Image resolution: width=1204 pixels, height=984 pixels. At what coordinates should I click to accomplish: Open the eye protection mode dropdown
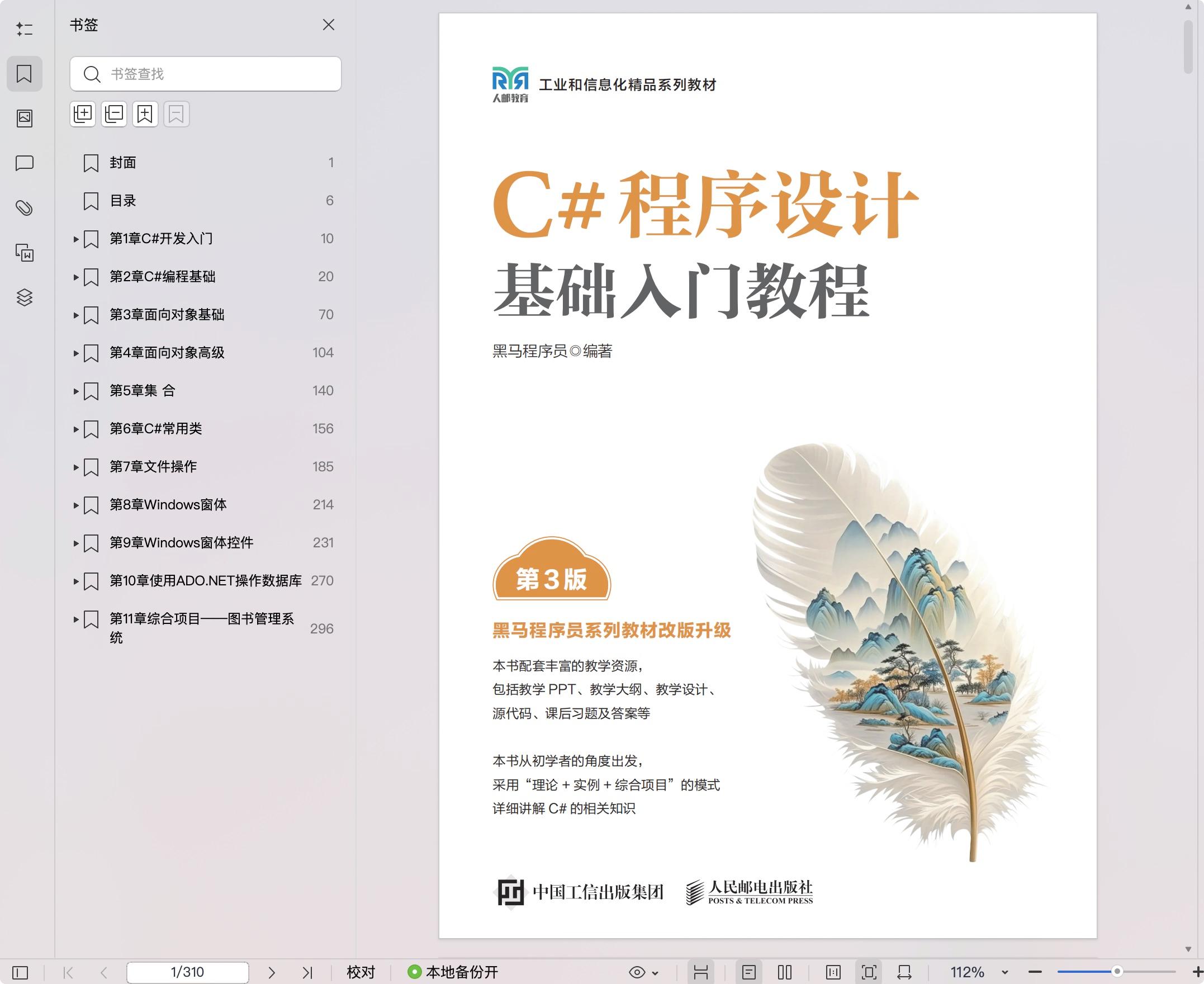tap(644, 973)
